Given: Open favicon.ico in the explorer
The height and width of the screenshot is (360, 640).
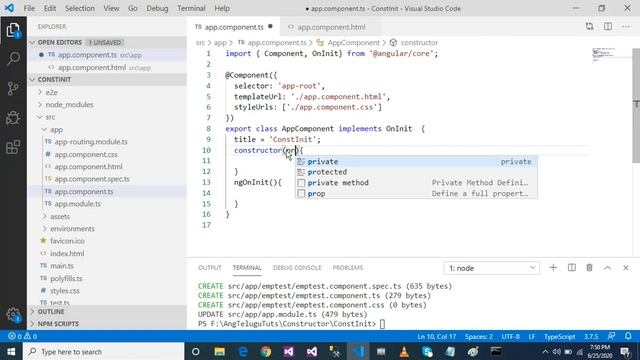Looking at the screenshot, I should [x=107, y=241].
